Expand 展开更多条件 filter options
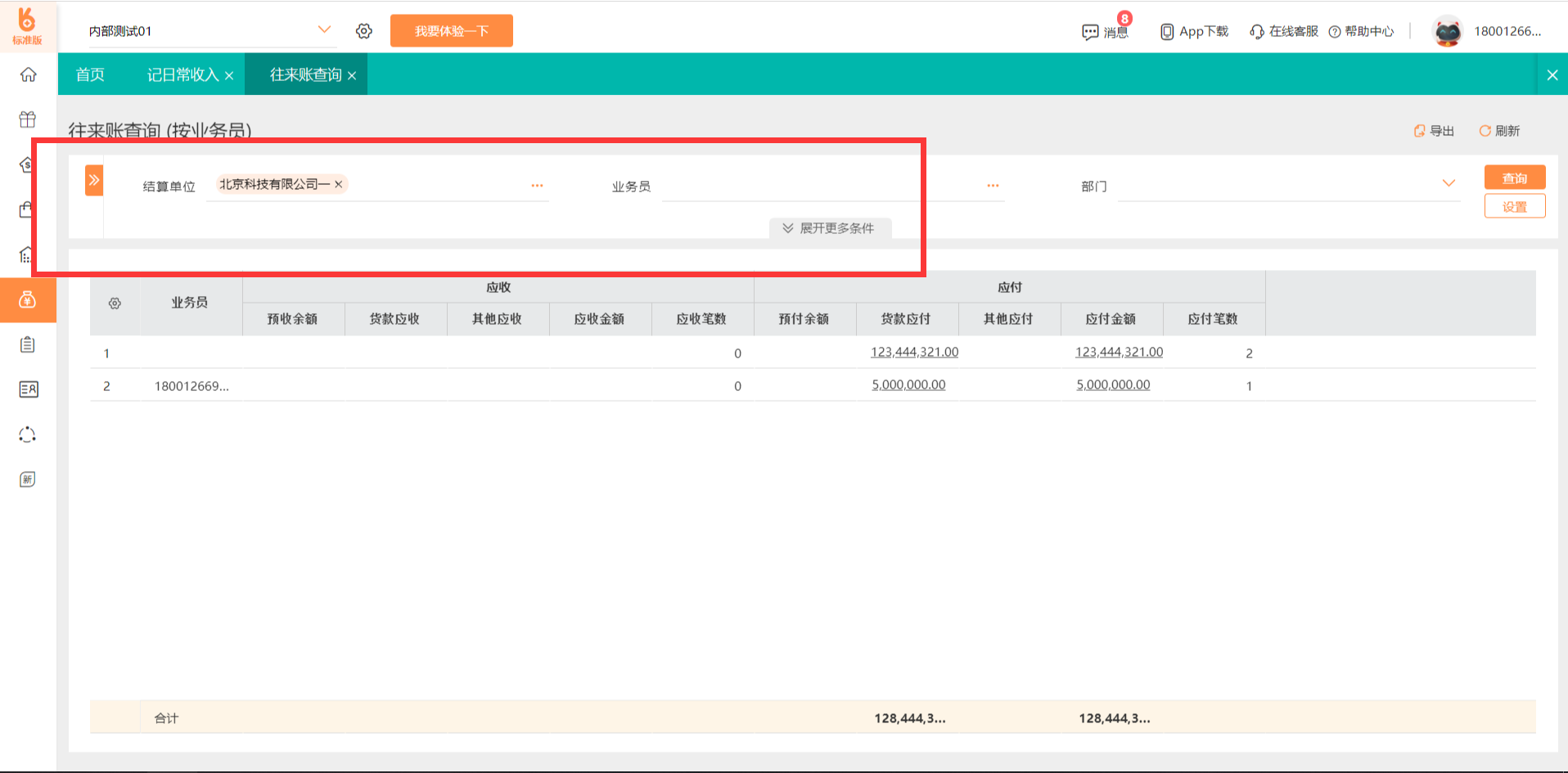 [x=829, y=228]
